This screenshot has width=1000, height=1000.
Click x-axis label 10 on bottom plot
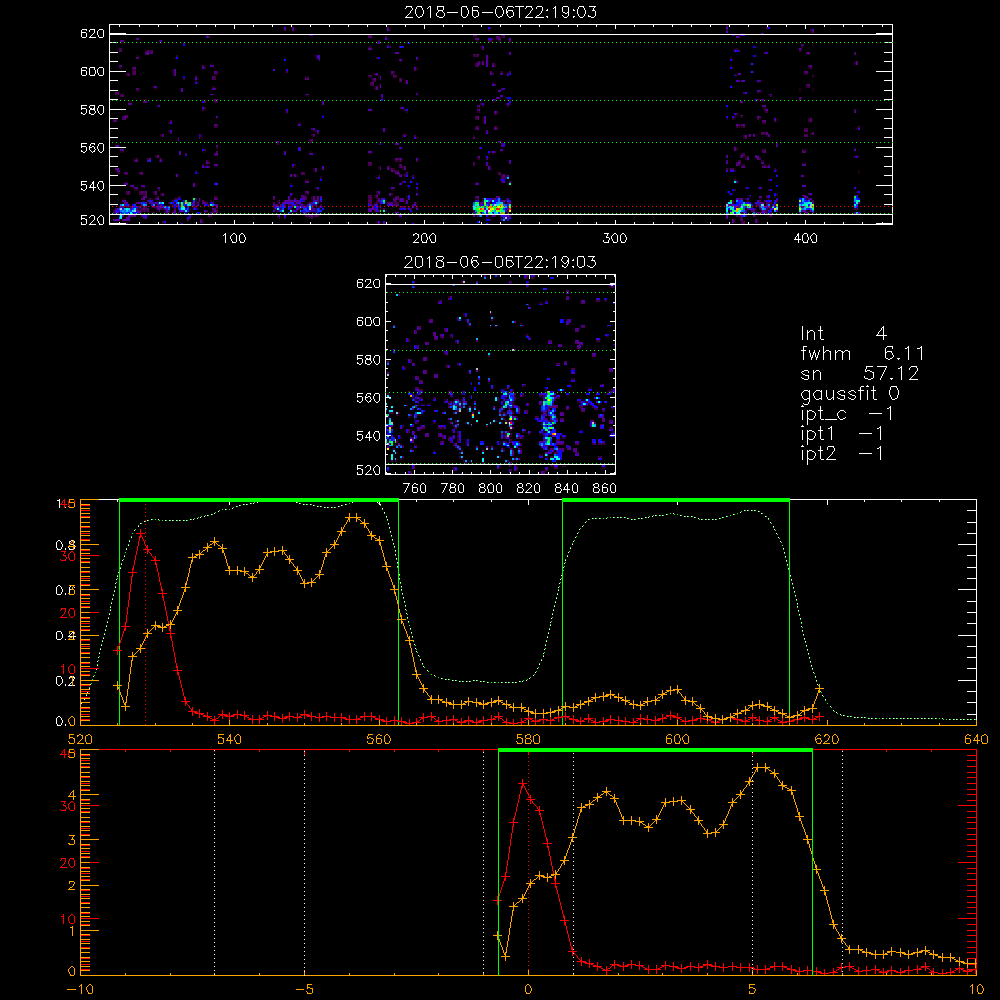976,990
